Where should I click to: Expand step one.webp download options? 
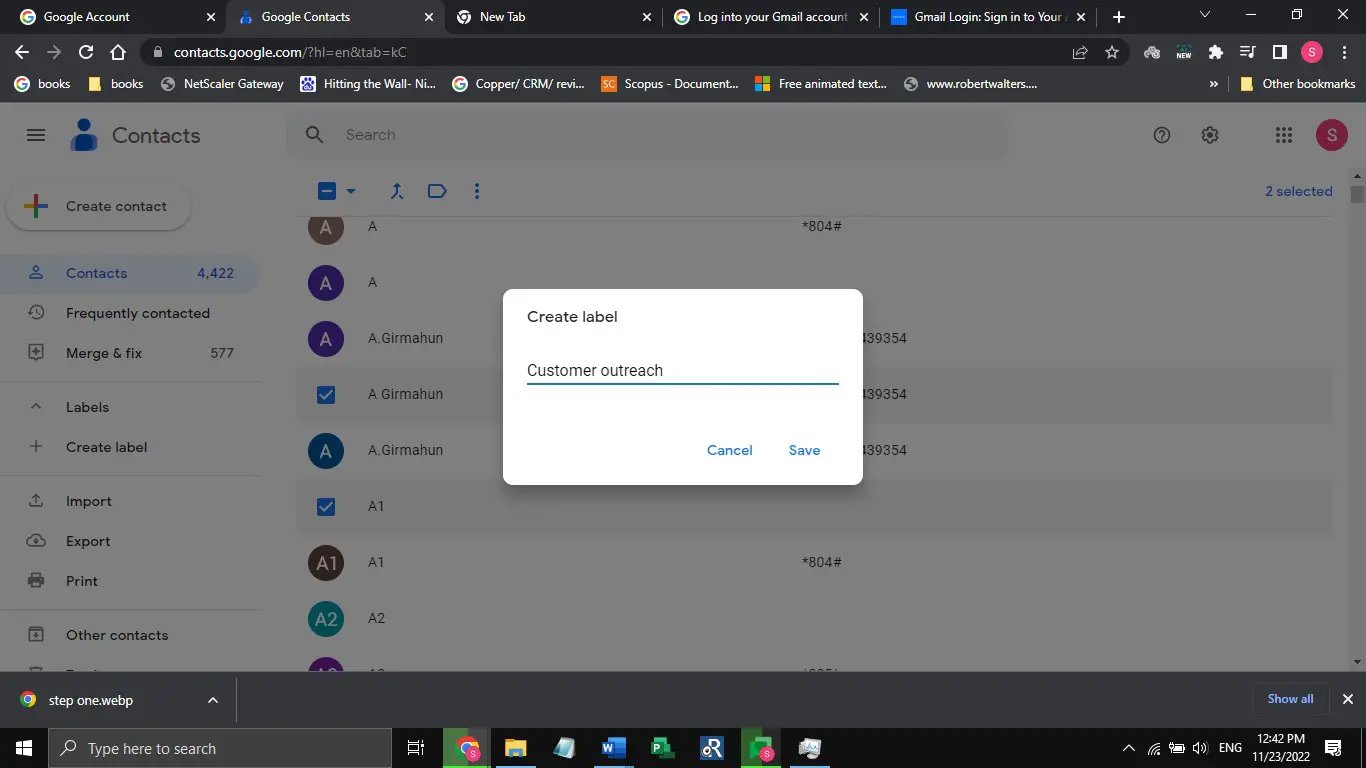point(213,700)
